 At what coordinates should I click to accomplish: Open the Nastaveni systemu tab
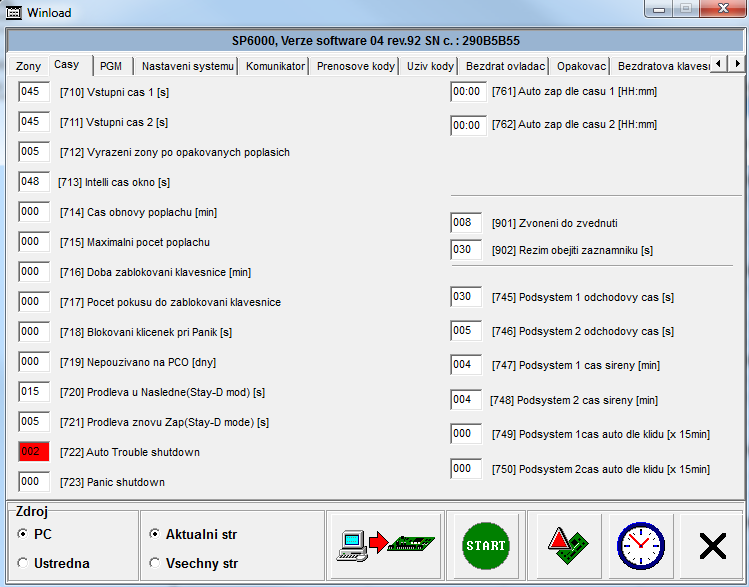click(x=188, y=66)
